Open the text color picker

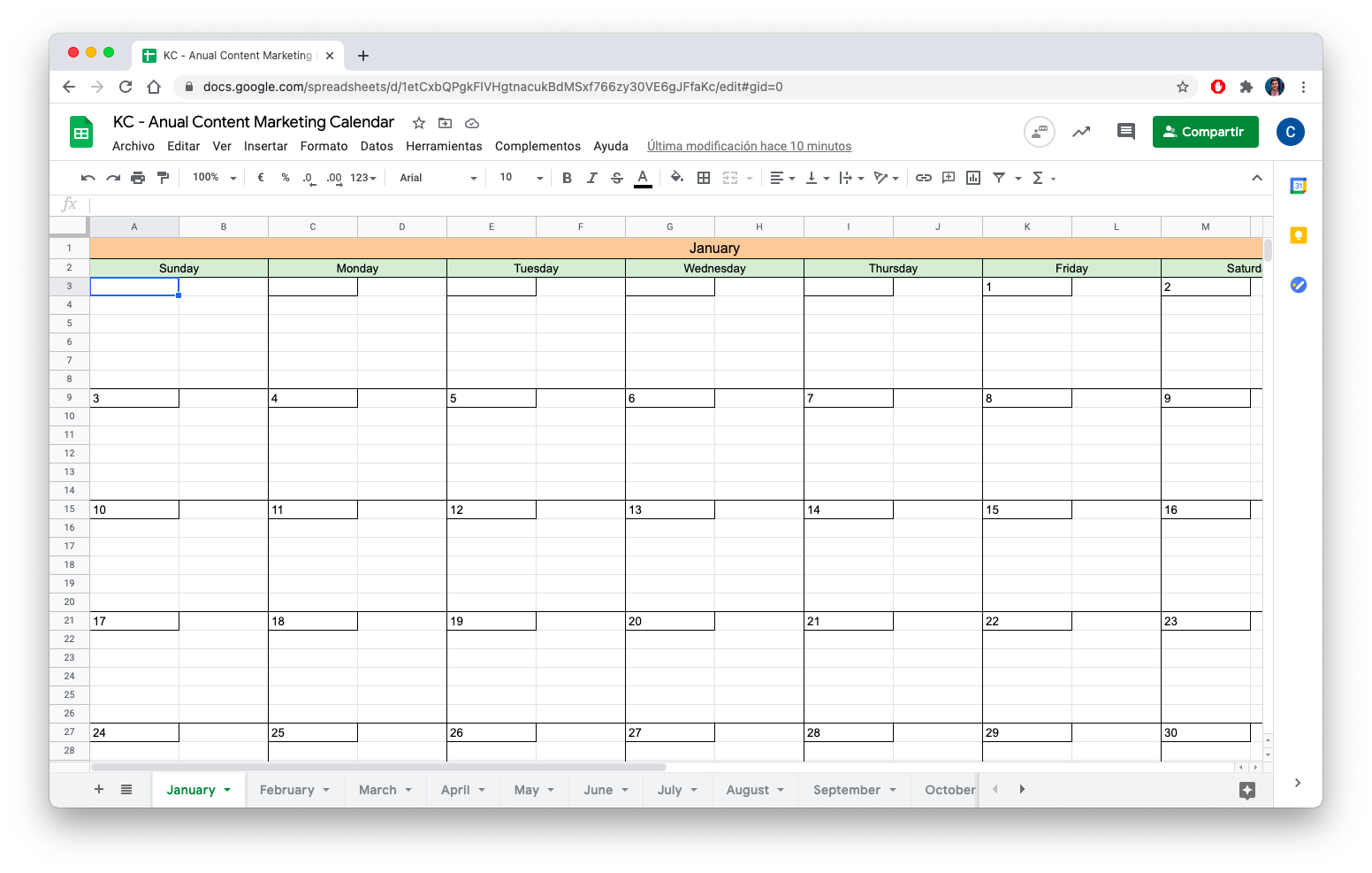tap(644, 178)
